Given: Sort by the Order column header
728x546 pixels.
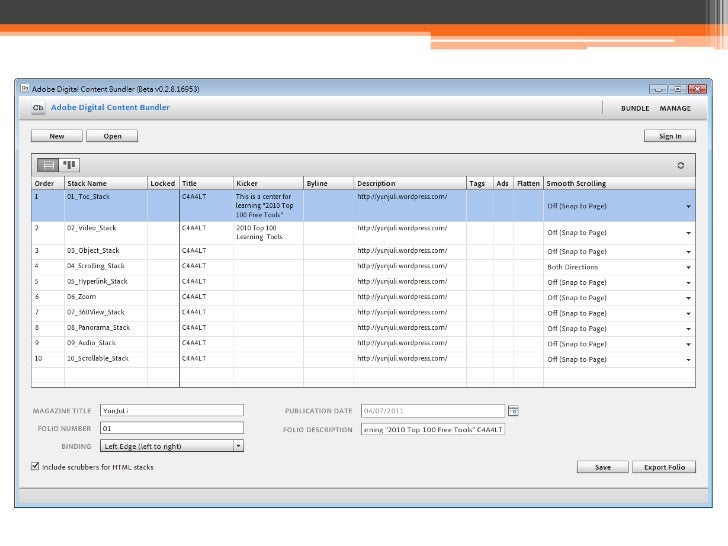Looking at the screenshot, I should pos(48,183).
